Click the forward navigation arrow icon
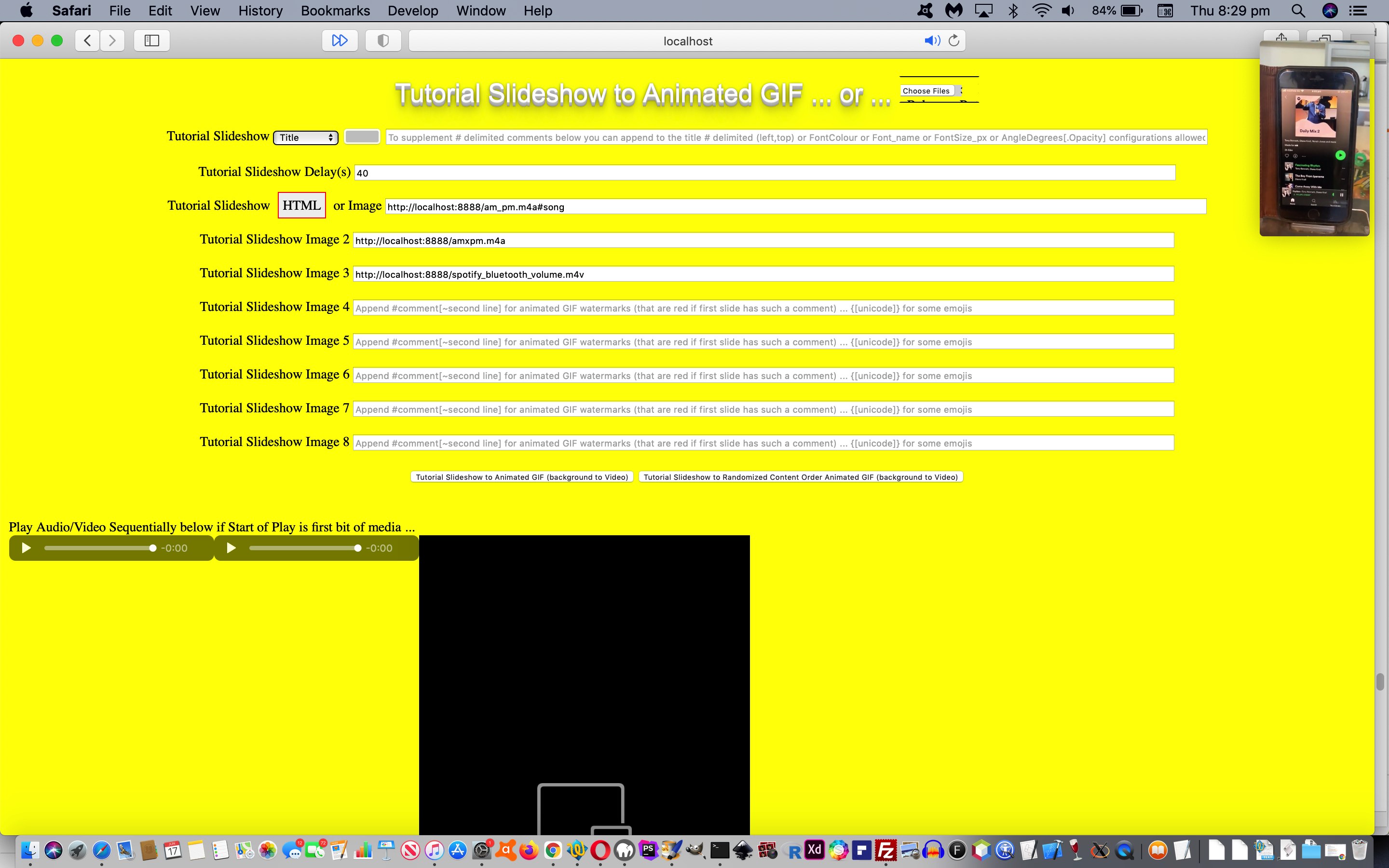Viewport: 1389px width, 868px height. (112, 40)
